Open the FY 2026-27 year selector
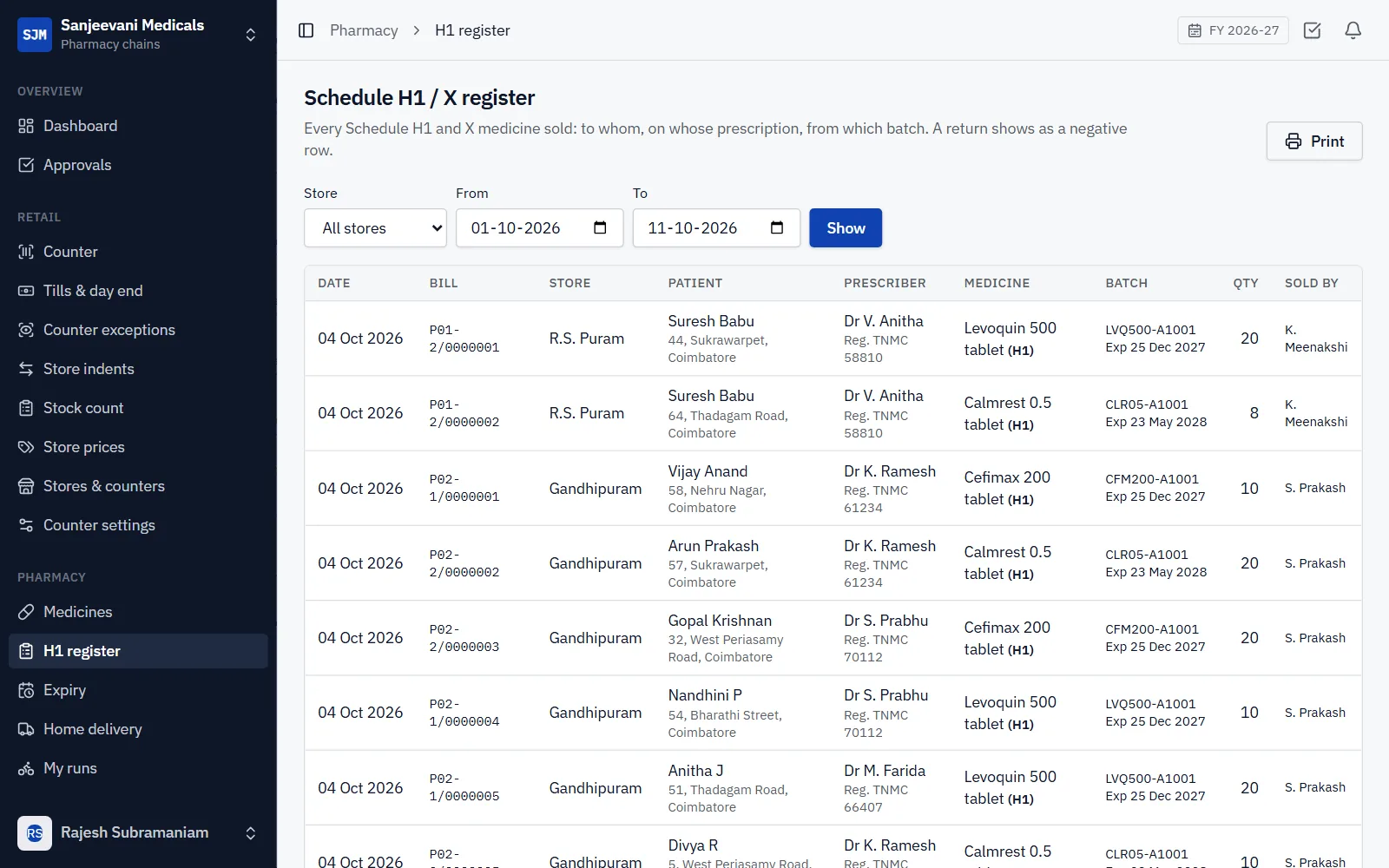1389x868 pixels. click(x=1233, y=30)
